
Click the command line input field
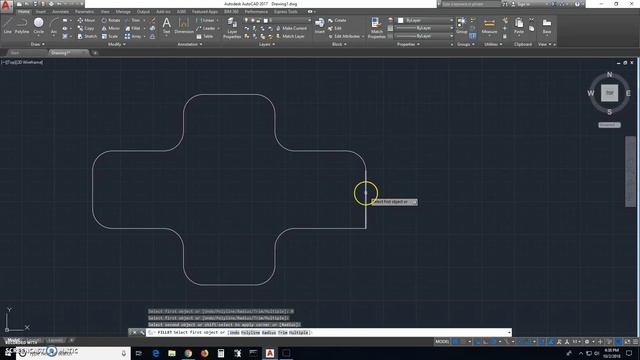coord(329,333)
